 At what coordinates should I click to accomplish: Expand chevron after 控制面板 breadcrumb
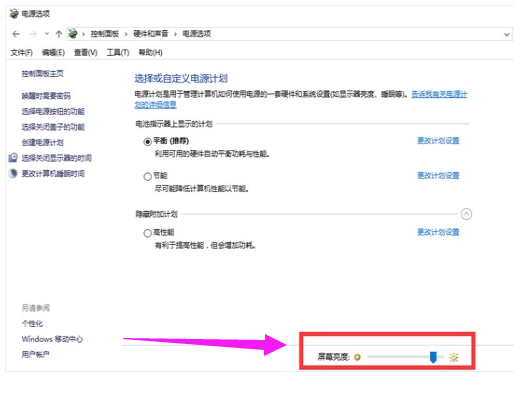pyautogui.click(x=126, y=34)
